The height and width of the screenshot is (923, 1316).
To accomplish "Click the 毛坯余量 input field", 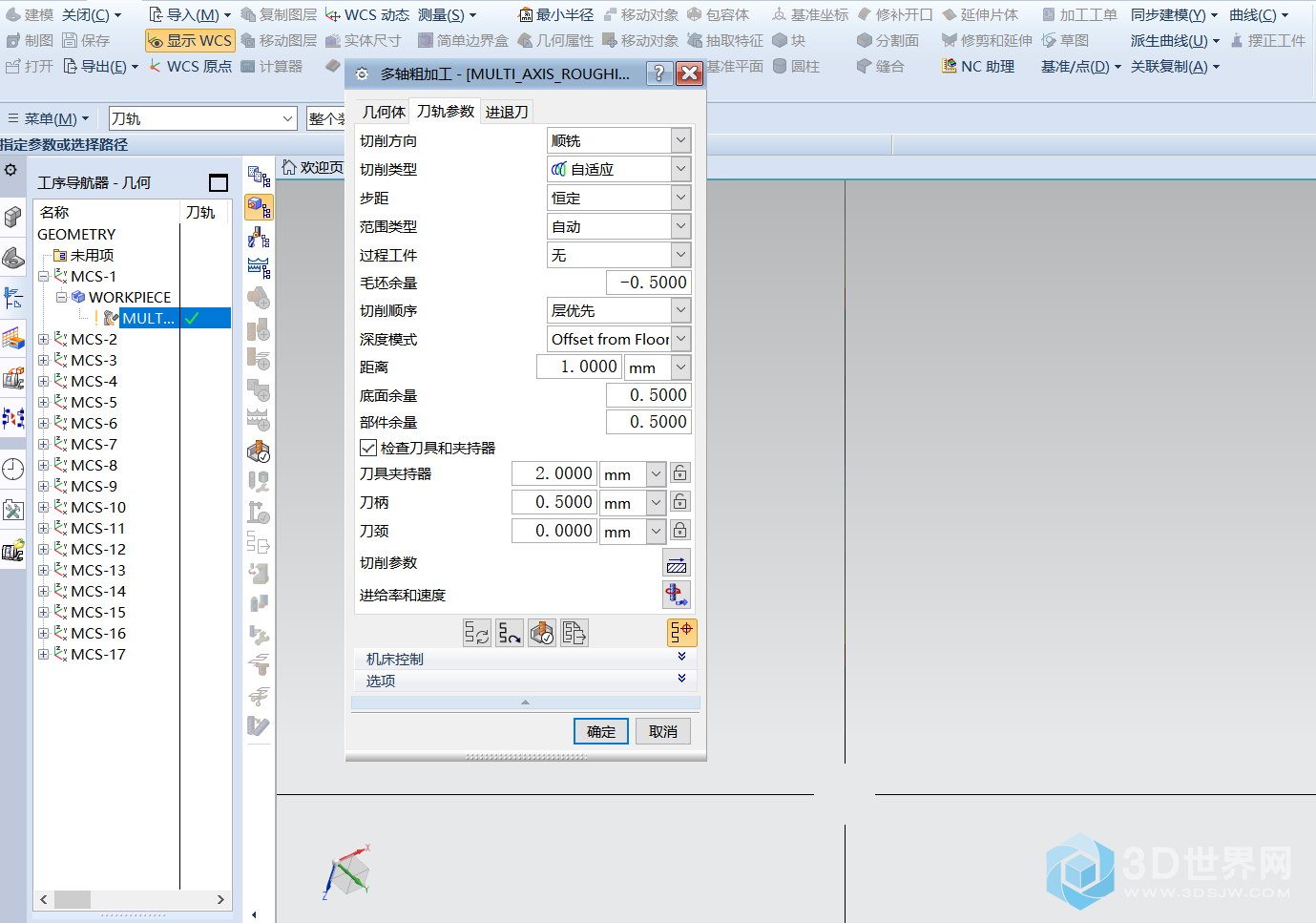I will coord(648,283).
